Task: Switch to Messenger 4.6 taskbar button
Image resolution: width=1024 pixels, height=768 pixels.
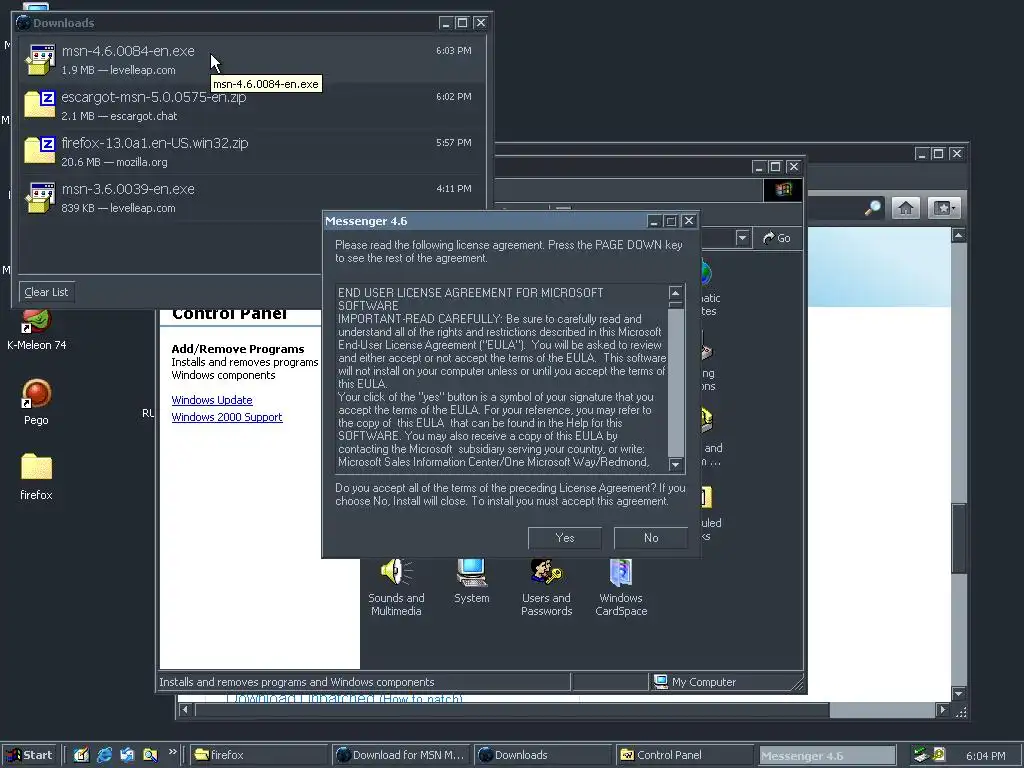Action: click(826, 756)
